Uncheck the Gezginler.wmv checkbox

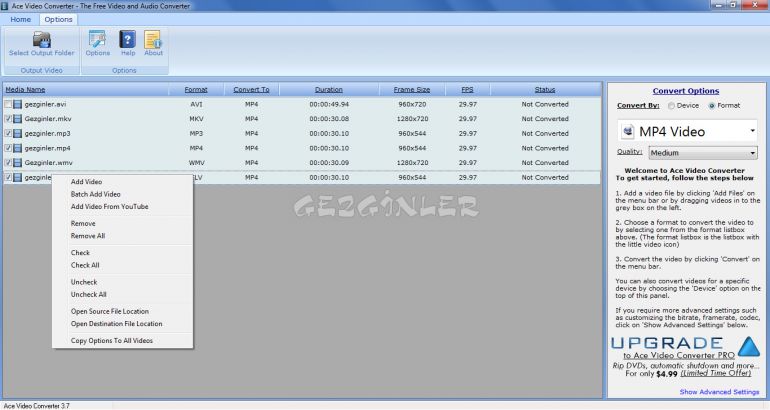tap(8, 163)
